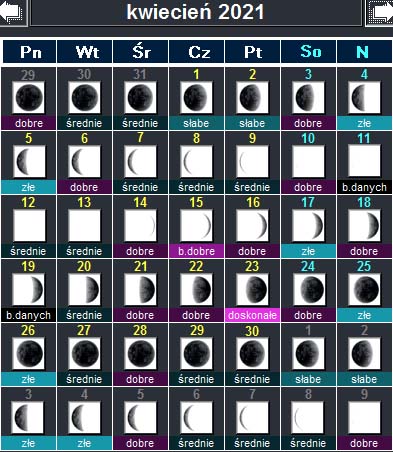The image size is (393, 452).
Task: Select day number 21
Action: pos(140,266)
